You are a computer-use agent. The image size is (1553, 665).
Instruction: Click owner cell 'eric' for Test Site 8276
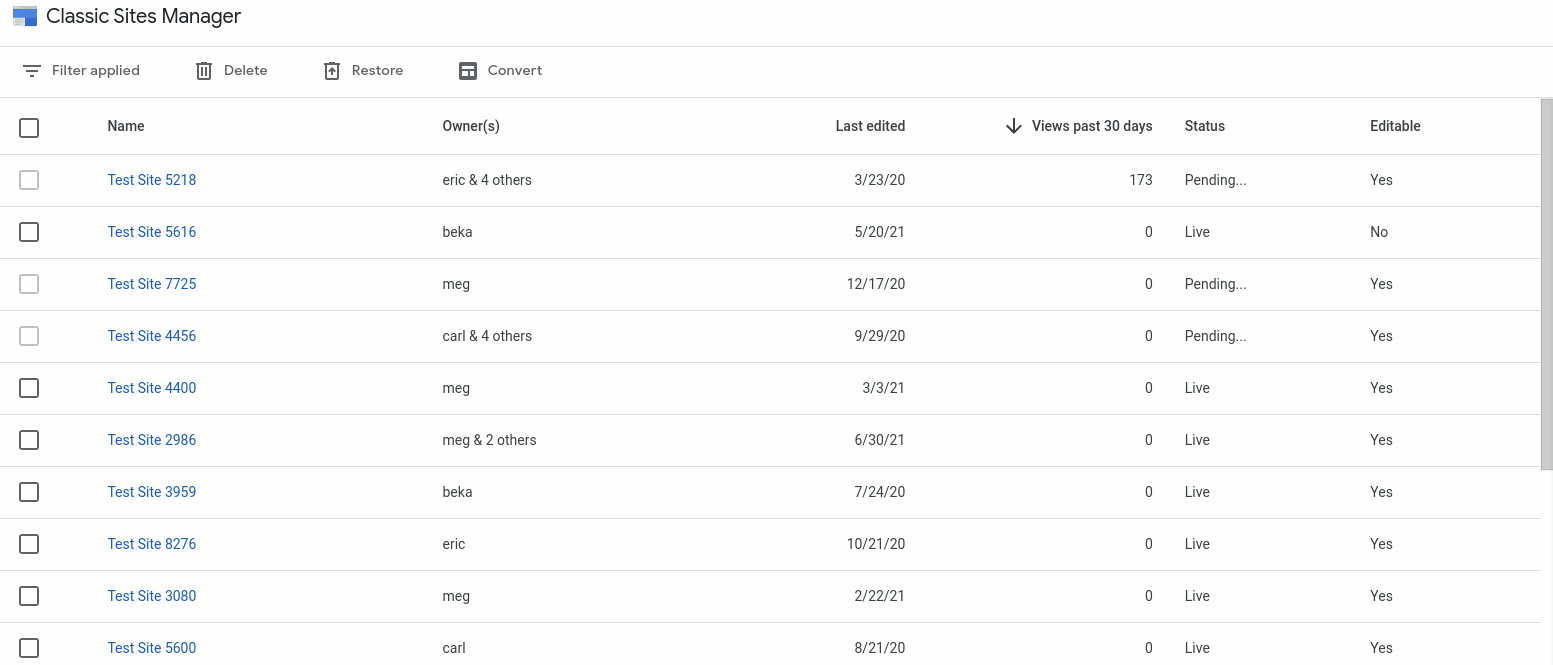tap(454, 544)
